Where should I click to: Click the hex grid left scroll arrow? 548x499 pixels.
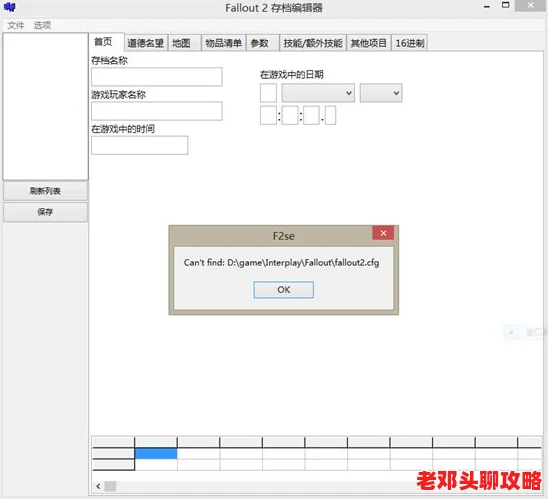pos(98,486)
